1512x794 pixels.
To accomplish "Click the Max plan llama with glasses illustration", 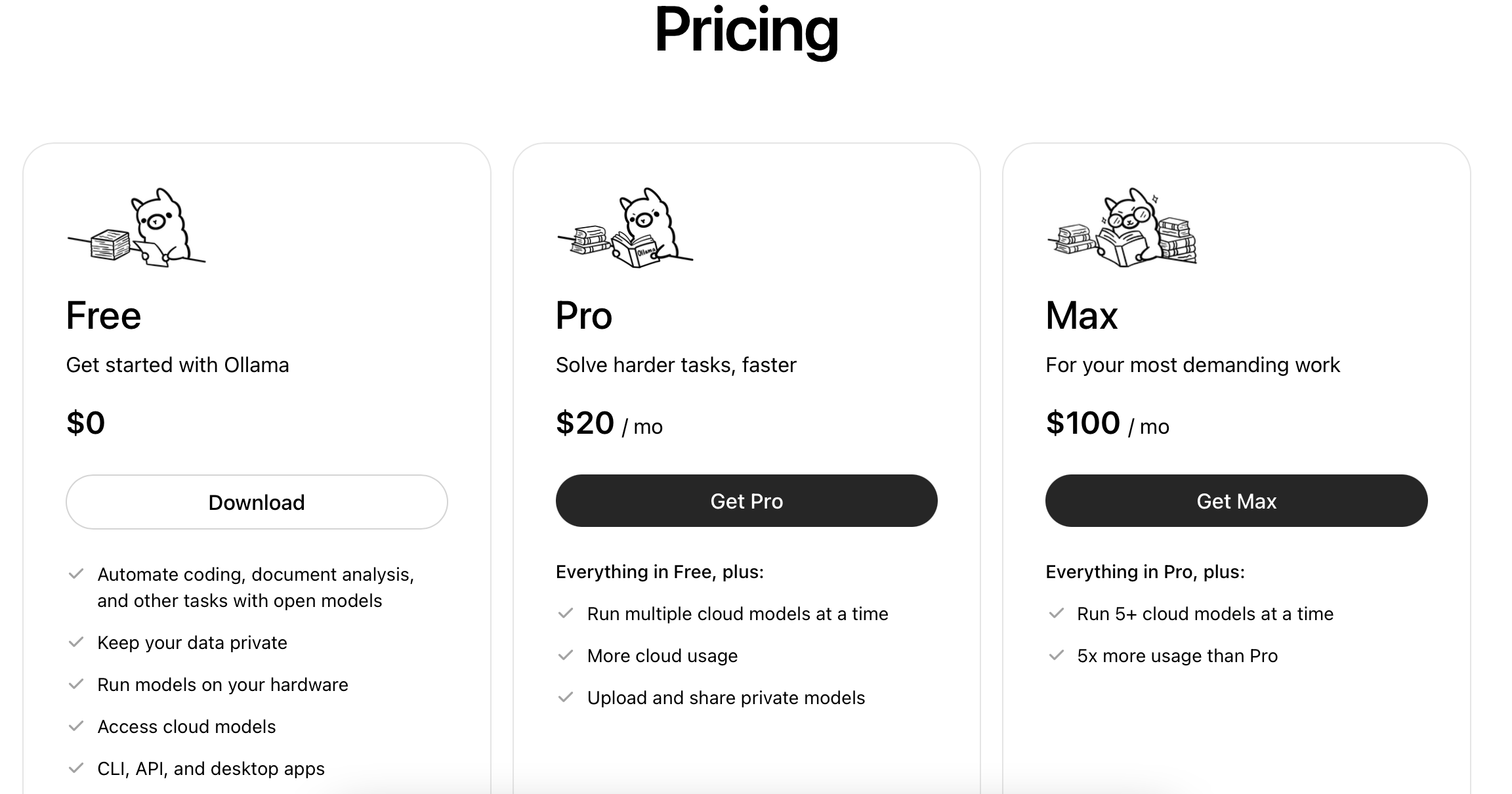I will point(1122,227).
